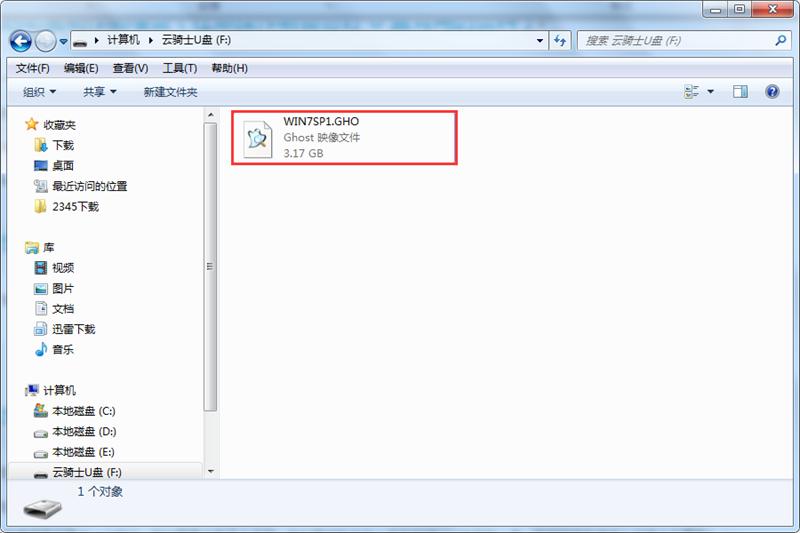Select 计算机 in the address breadcrumb
Screen dimensions: 800x533
[x=123, y=40]
